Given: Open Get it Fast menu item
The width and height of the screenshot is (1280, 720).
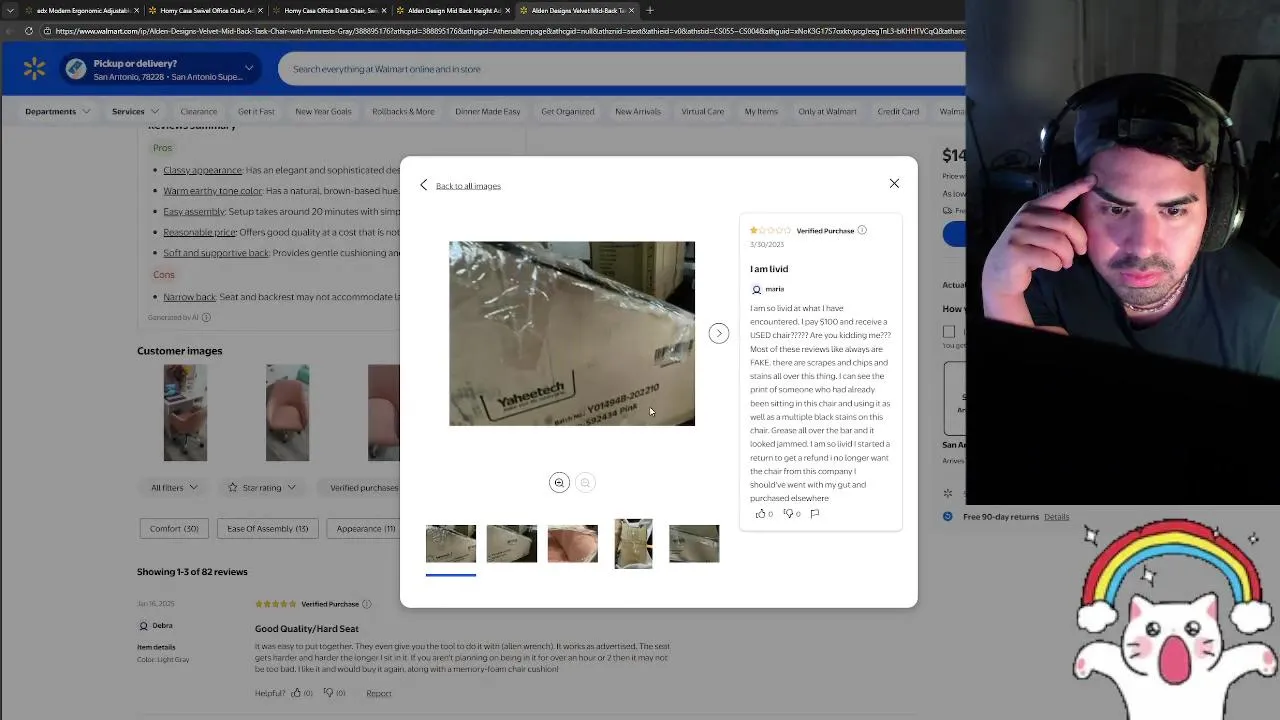Looking at the screenshot, I should [256, 111].
